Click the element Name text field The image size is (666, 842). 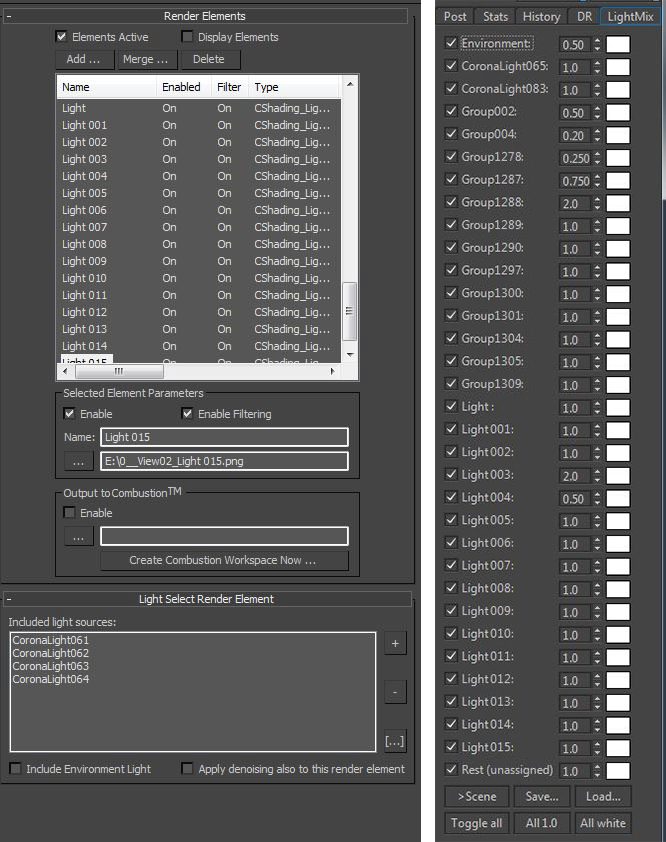224,437
